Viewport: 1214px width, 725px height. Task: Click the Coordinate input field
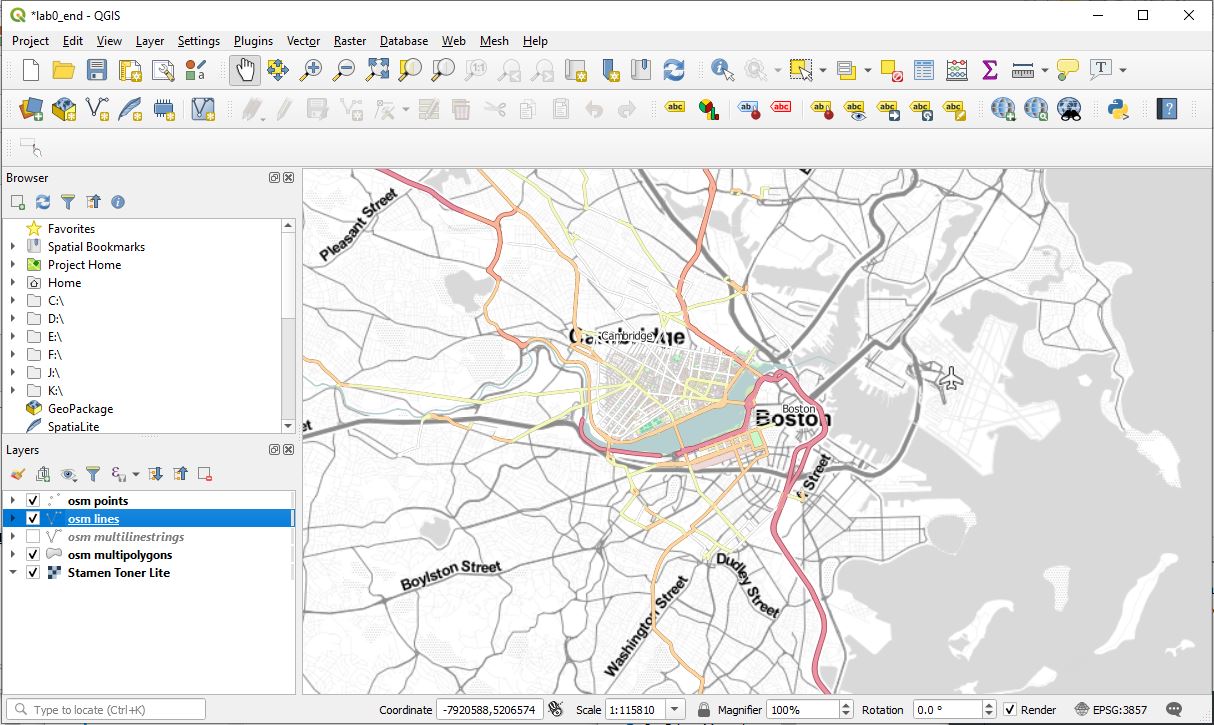coord(489,710)
